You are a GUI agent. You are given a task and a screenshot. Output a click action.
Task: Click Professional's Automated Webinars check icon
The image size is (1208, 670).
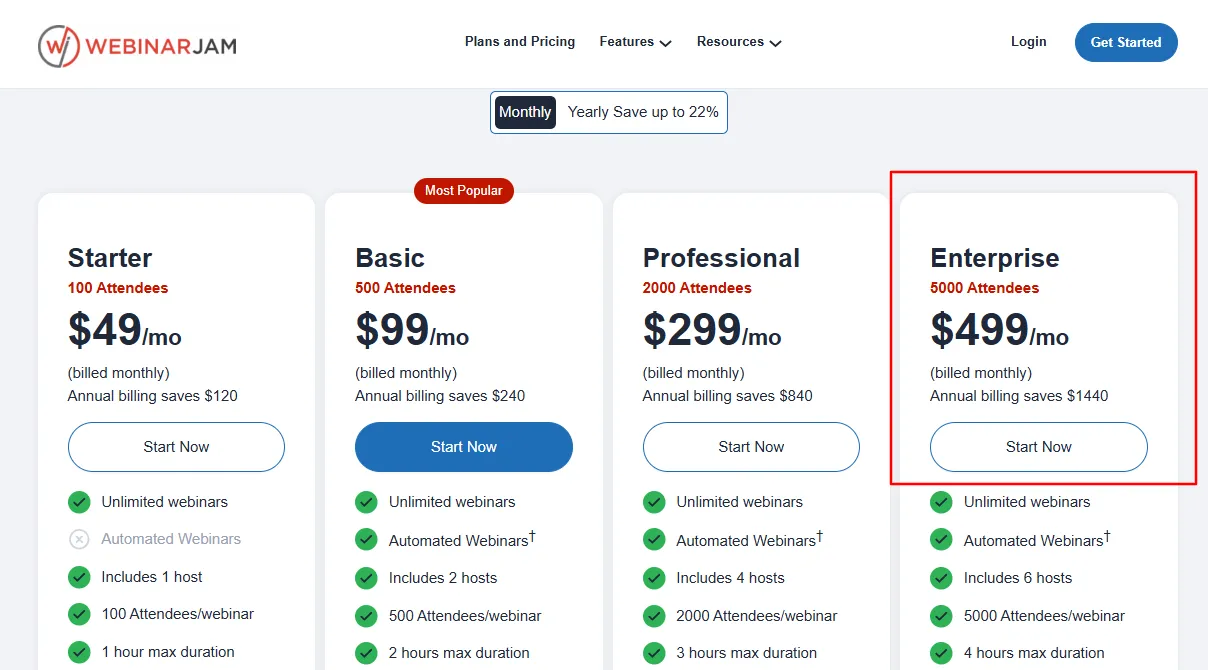654,540
